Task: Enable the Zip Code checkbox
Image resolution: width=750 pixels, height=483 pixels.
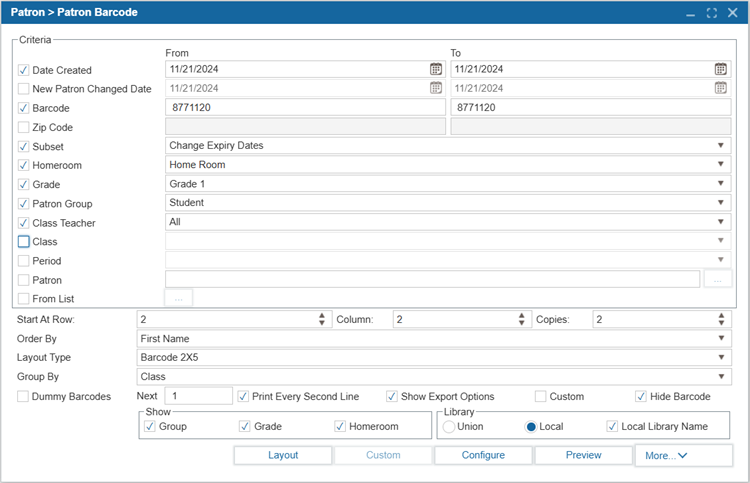Action: click(23, 127)
